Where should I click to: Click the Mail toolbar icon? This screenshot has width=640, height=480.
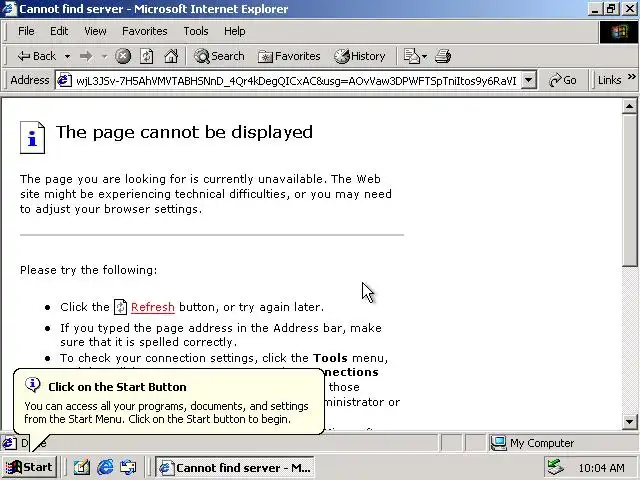click(411, 56)
